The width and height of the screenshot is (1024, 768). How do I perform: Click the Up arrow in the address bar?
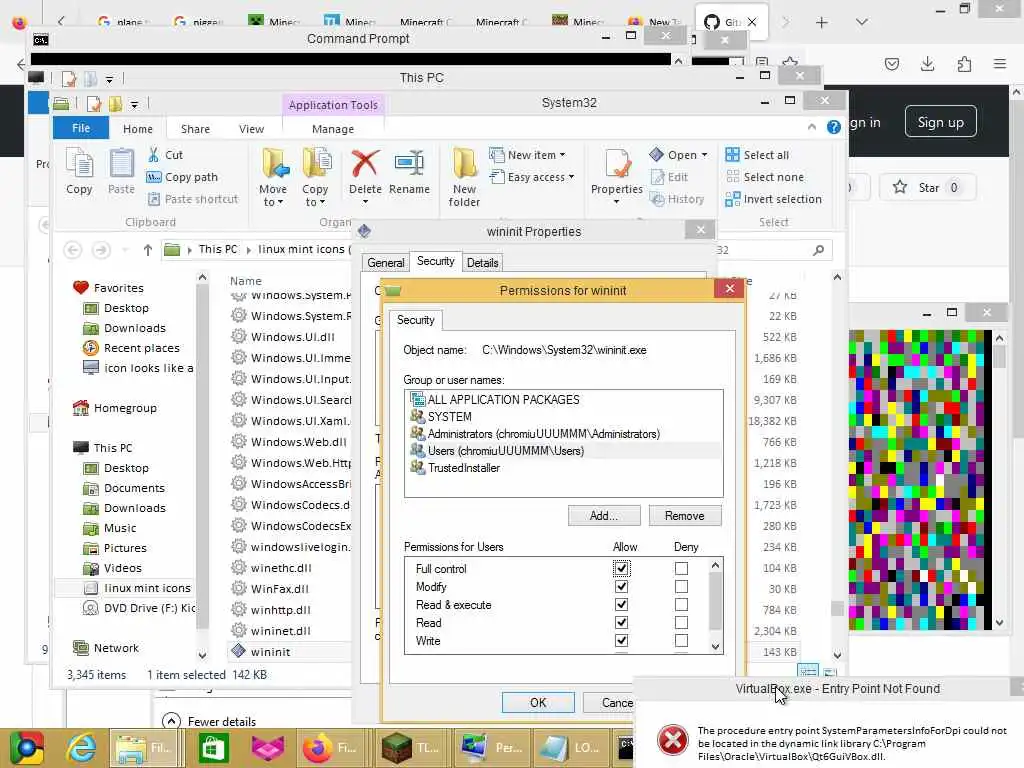[x=148, y=249]
